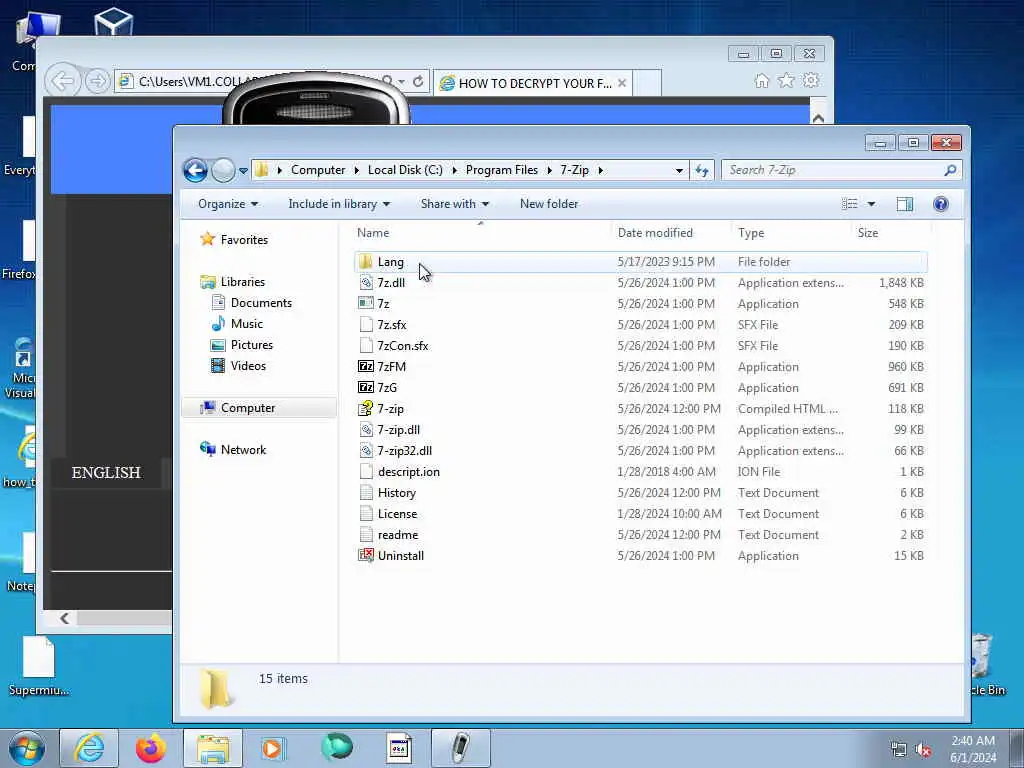1024x768 pixels.
Task: Open Windows Media Player from taskbar
Action: point(272,748)
